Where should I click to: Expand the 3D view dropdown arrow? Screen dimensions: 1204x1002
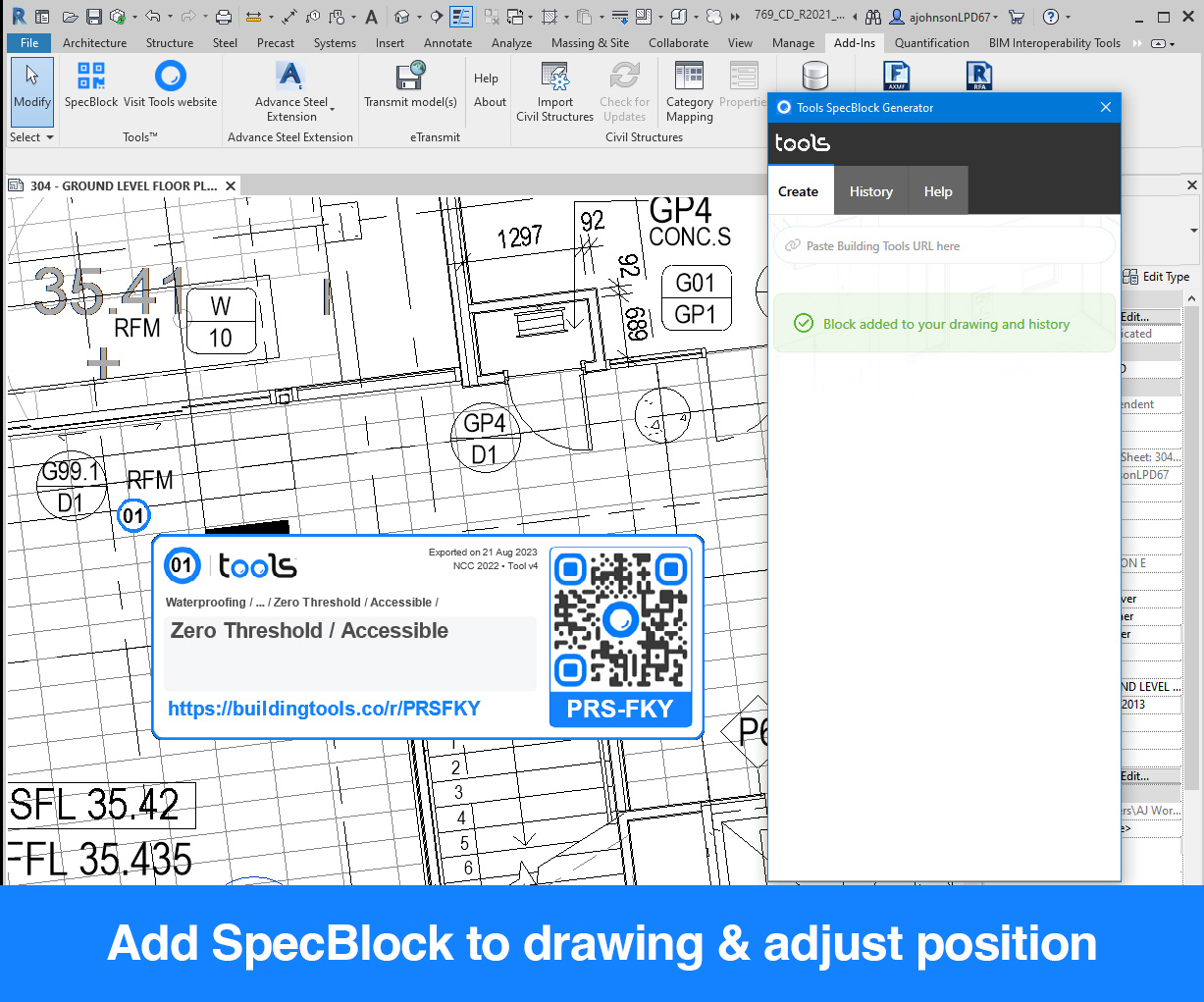[418, 17]
